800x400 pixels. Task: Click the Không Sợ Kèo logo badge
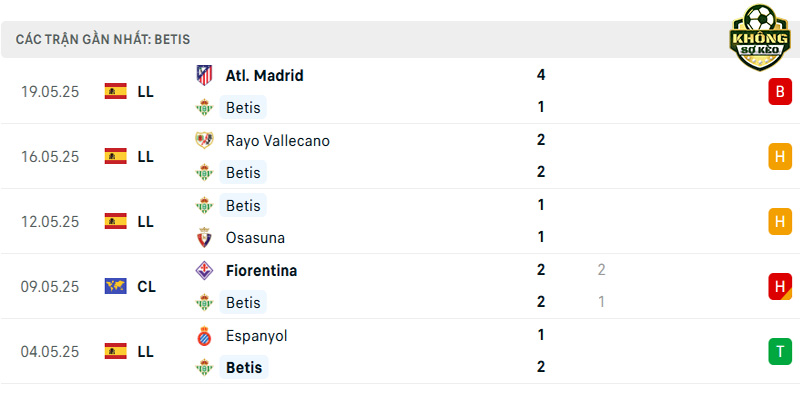759,37
